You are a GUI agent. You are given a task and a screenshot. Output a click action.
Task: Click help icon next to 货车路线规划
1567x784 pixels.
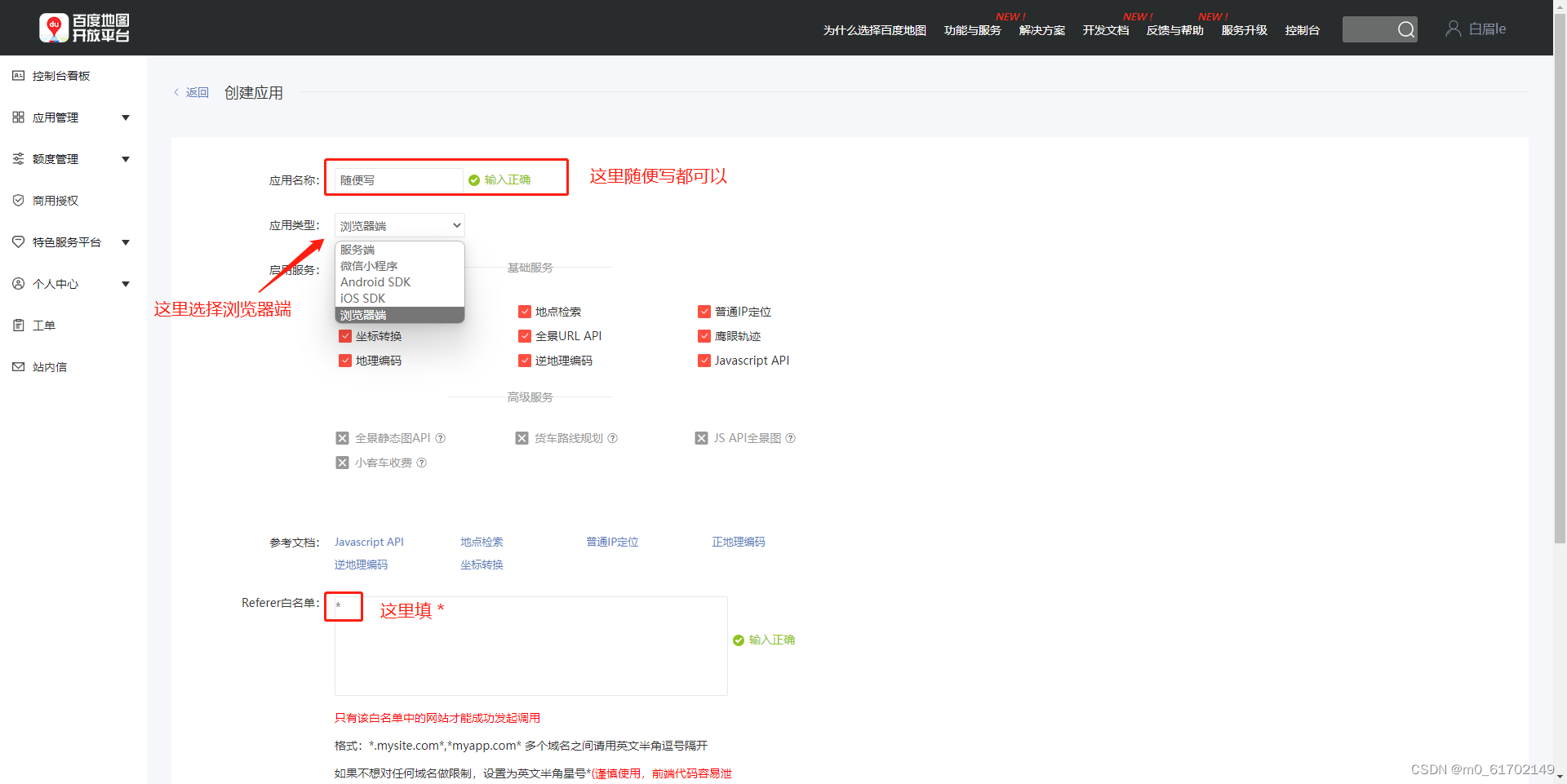[613, 438]
